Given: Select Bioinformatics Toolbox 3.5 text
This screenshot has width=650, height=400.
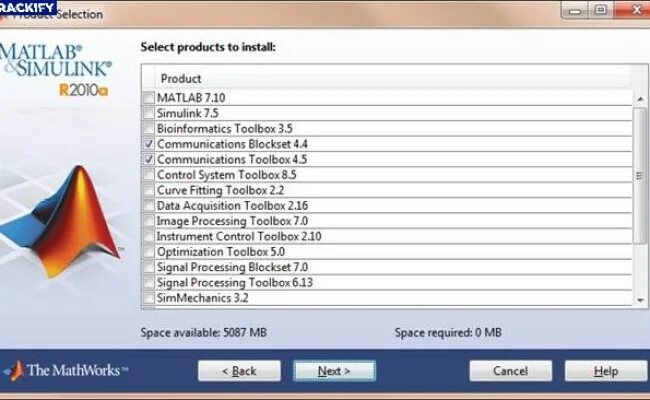Looking at the screenshot, I should point(225,128).
